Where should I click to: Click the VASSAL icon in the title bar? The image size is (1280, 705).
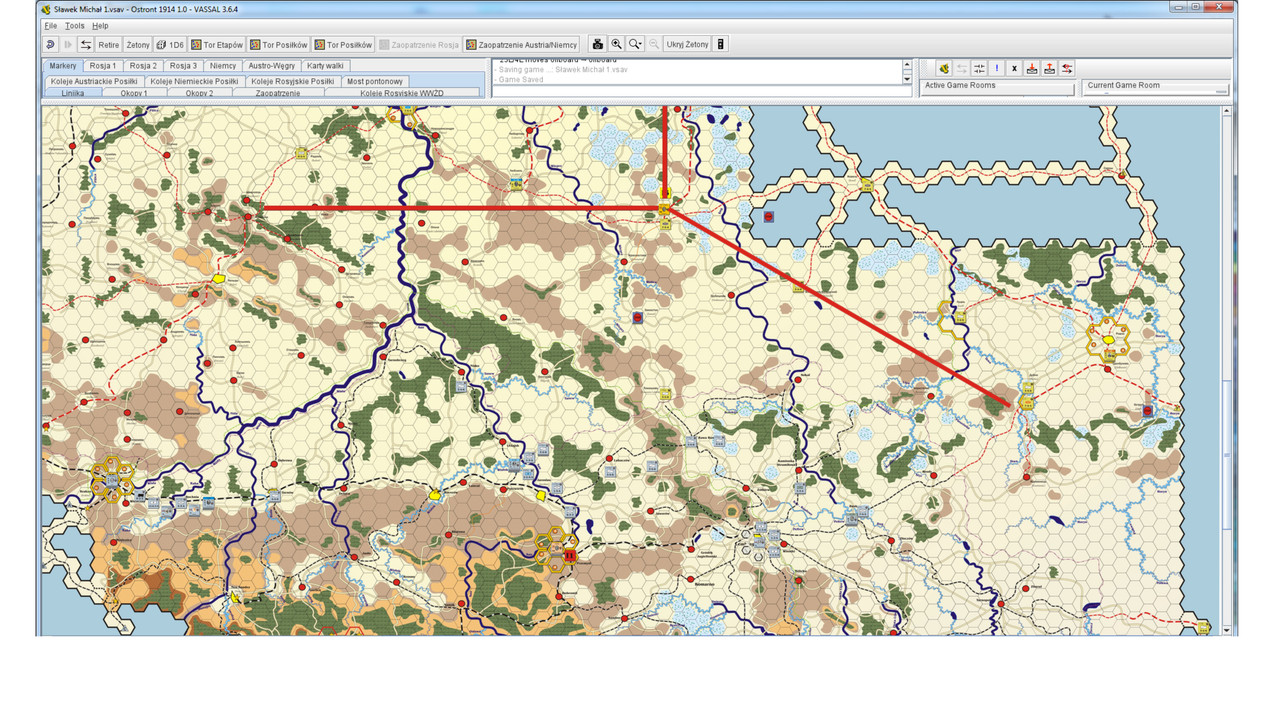(x=46, y=9)
